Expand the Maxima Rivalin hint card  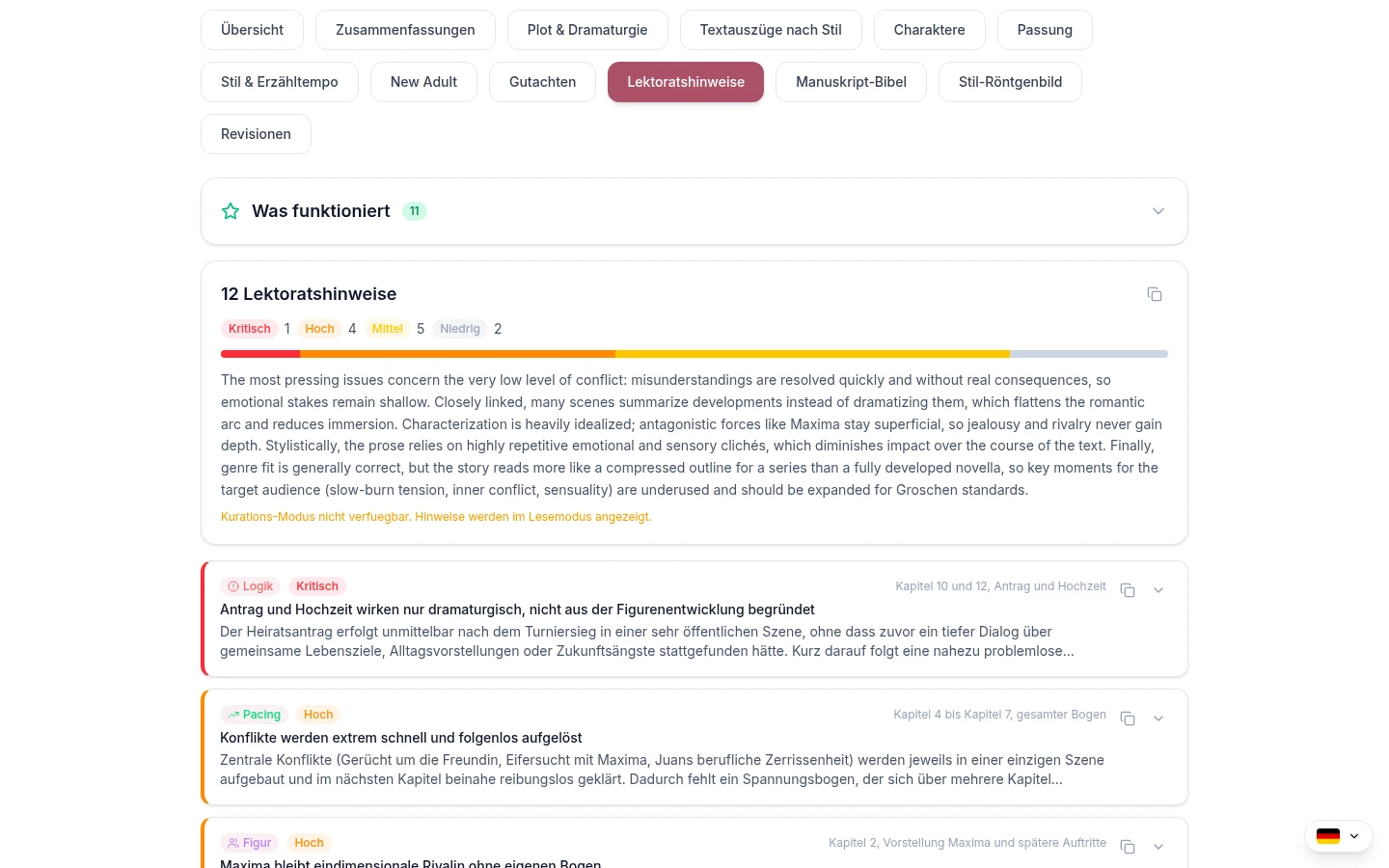click(x=1158, y=847)
